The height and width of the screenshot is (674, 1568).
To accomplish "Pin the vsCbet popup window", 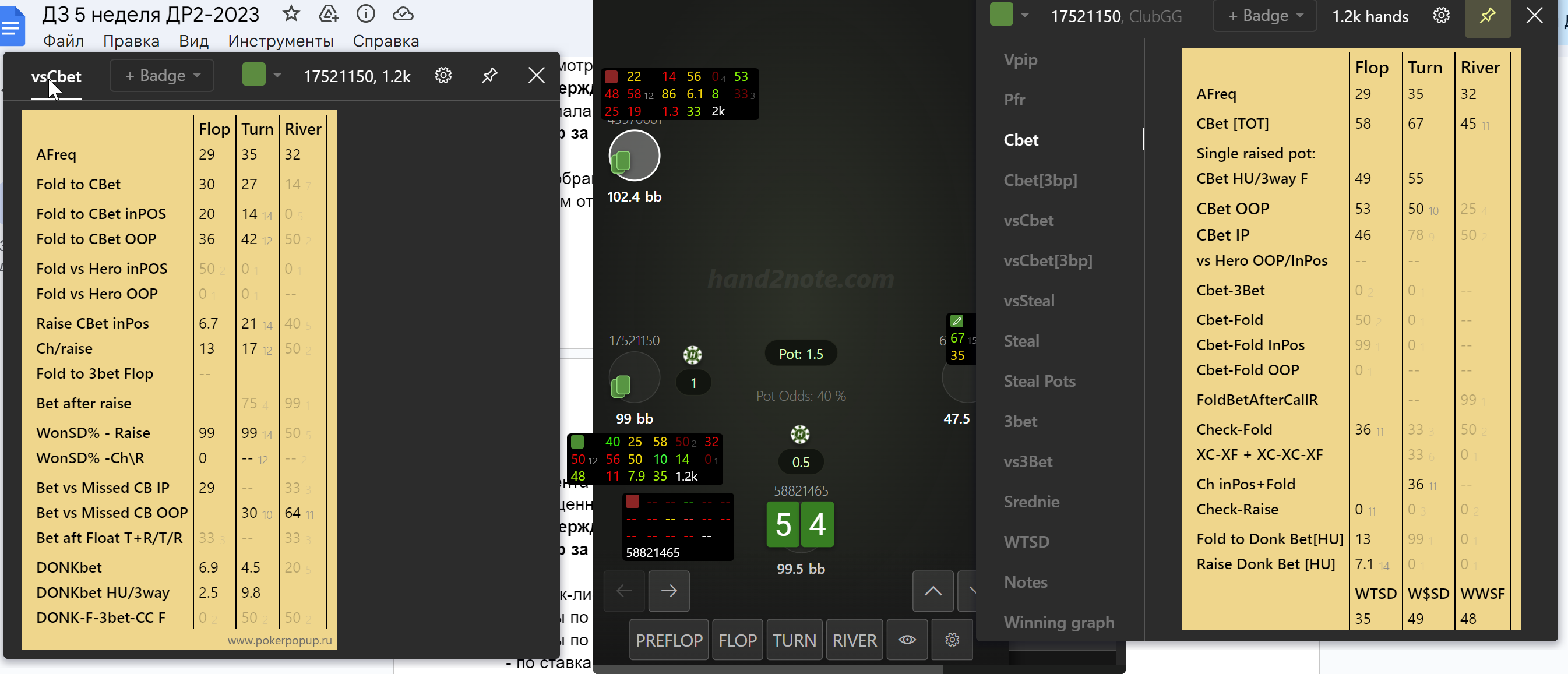I will coord(489,75).
